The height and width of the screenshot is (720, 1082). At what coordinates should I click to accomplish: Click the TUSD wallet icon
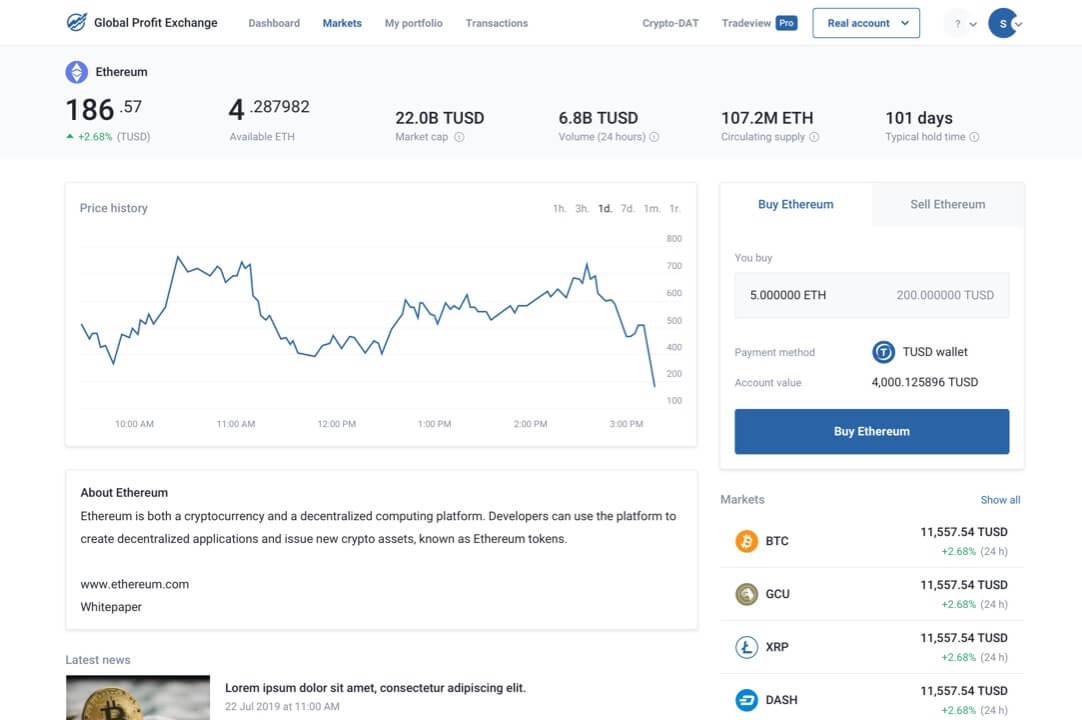tap(883, 352)
